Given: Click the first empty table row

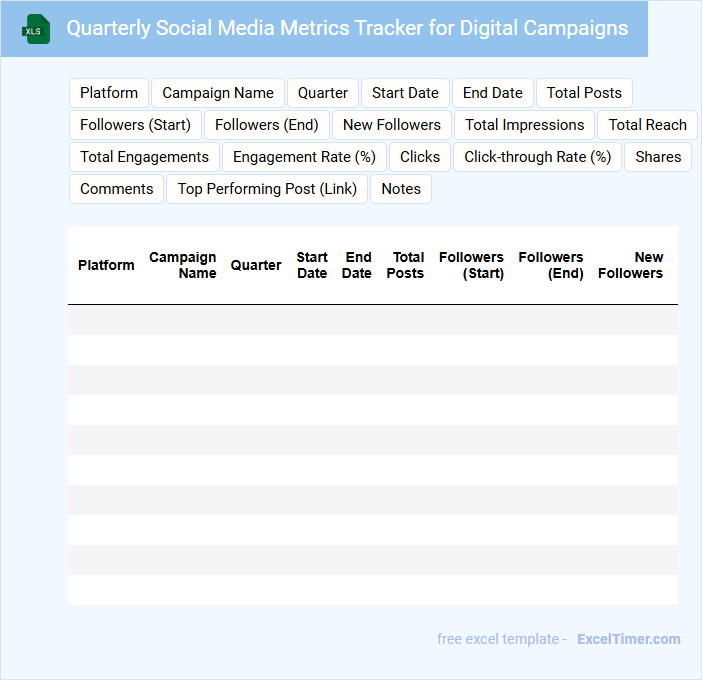Looking at the screenshot, I should pos(372,320).
